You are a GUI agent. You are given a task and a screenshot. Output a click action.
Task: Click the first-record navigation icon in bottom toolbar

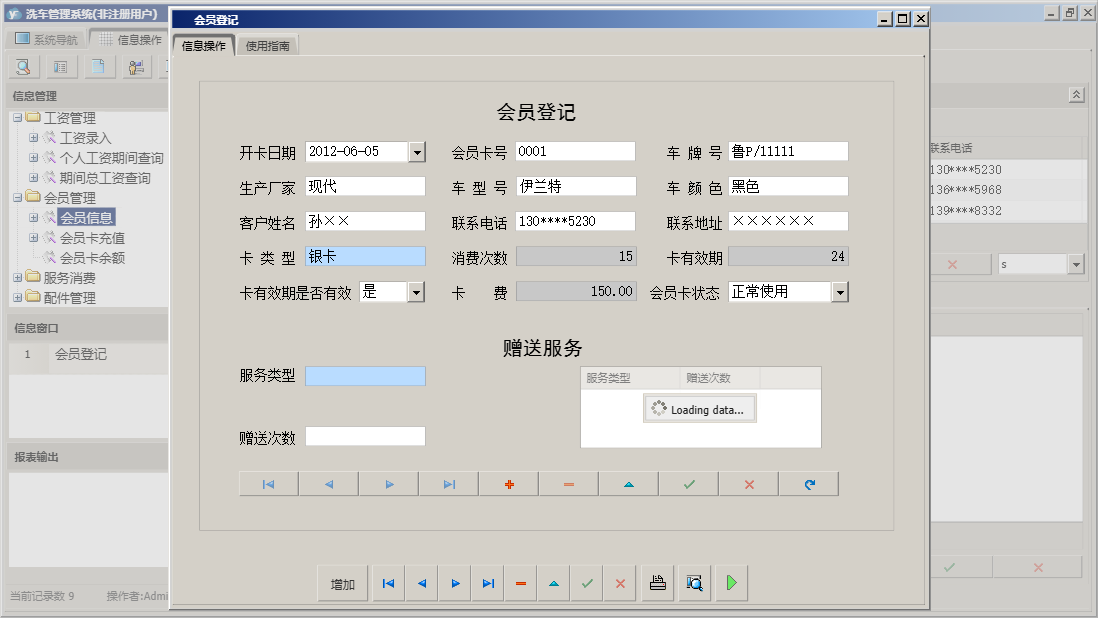point(387,583)
